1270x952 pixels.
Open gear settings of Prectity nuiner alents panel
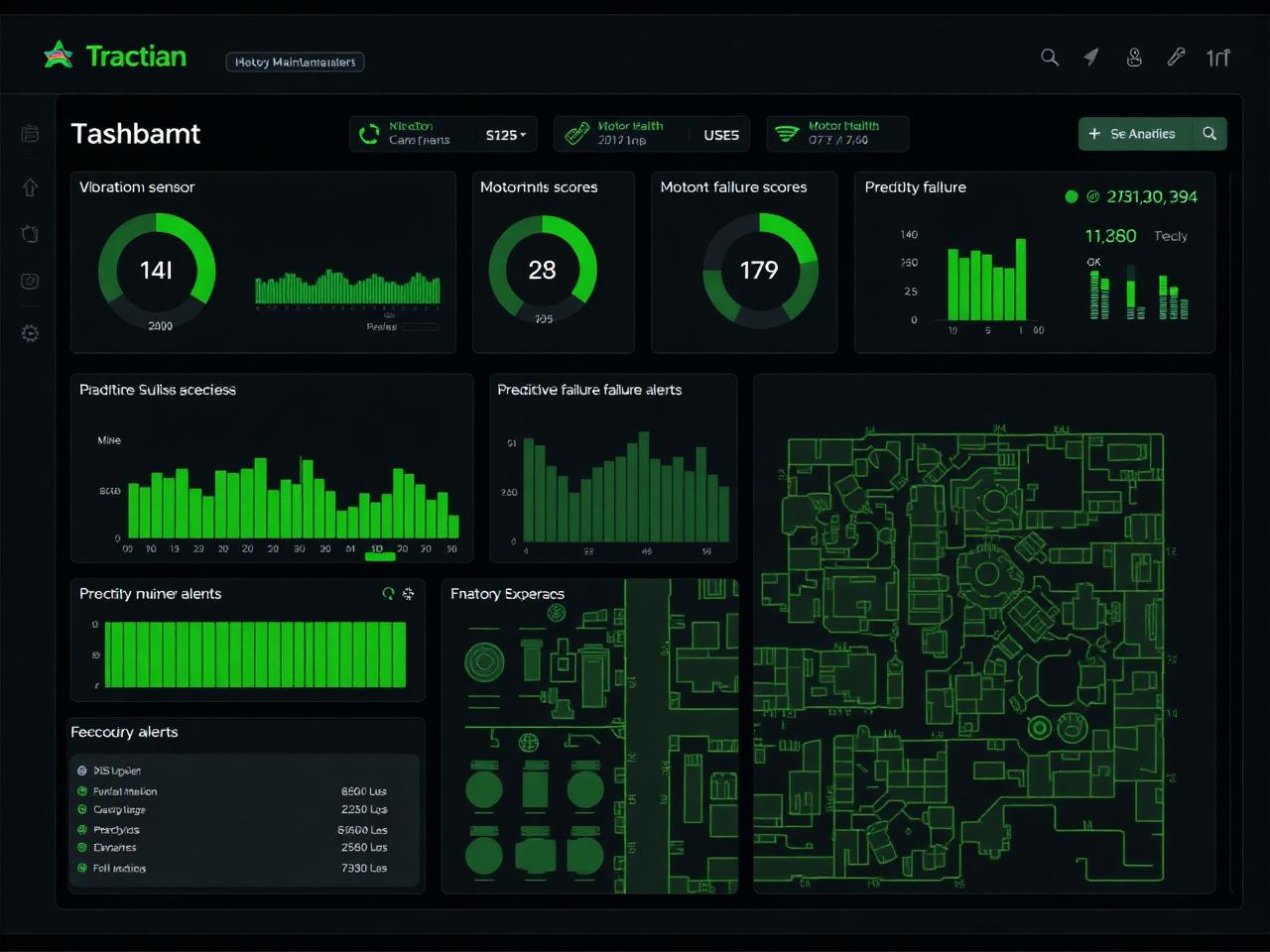point(408,594)
